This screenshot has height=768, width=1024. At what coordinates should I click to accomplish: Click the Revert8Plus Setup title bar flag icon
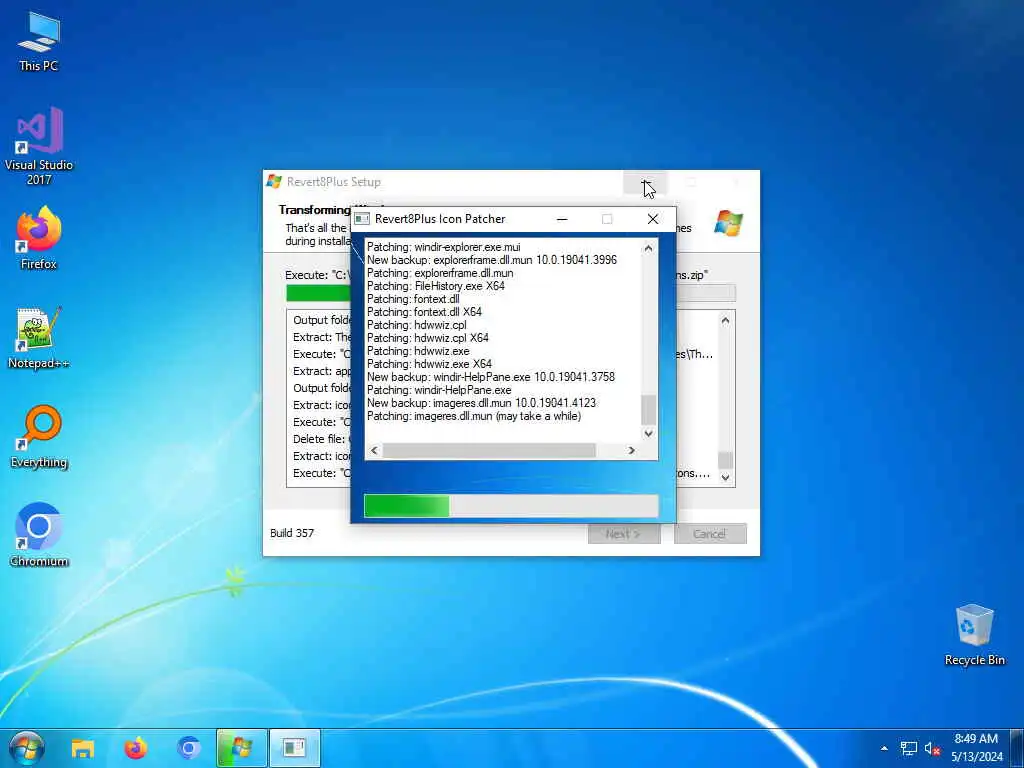(274, 182)
